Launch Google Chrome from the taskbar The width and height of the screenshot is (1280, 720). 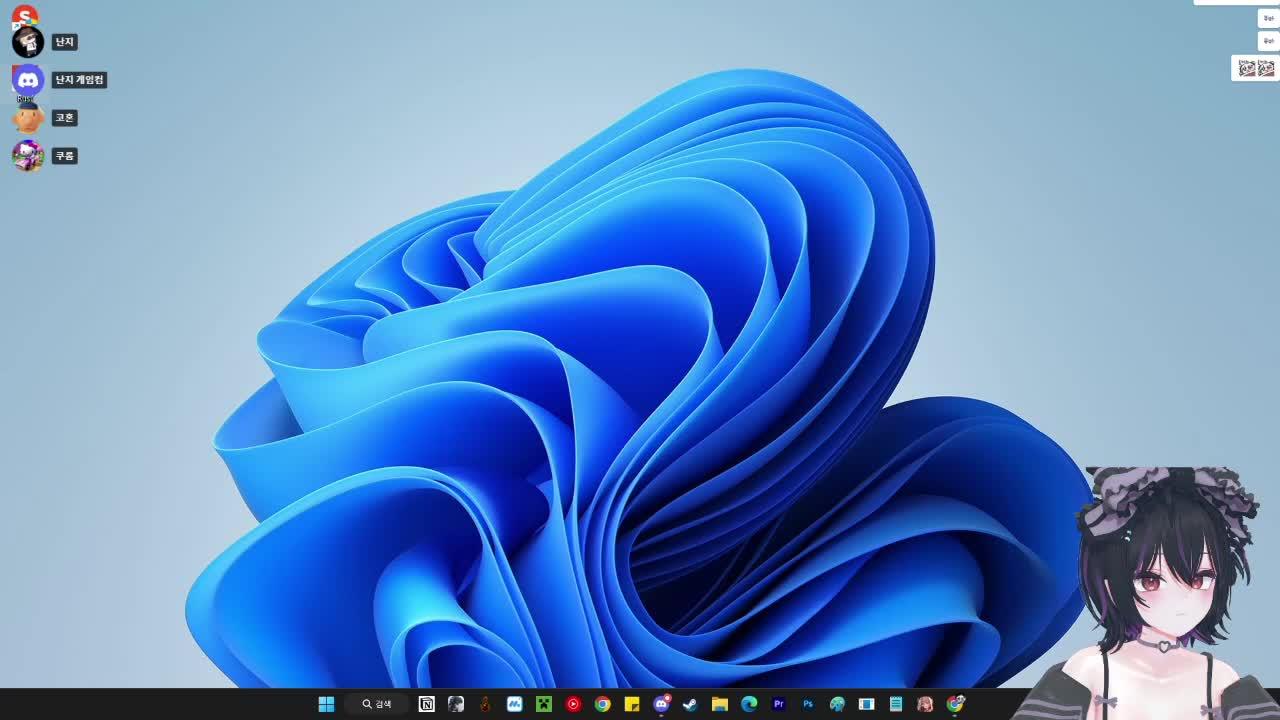pos(602,704)
